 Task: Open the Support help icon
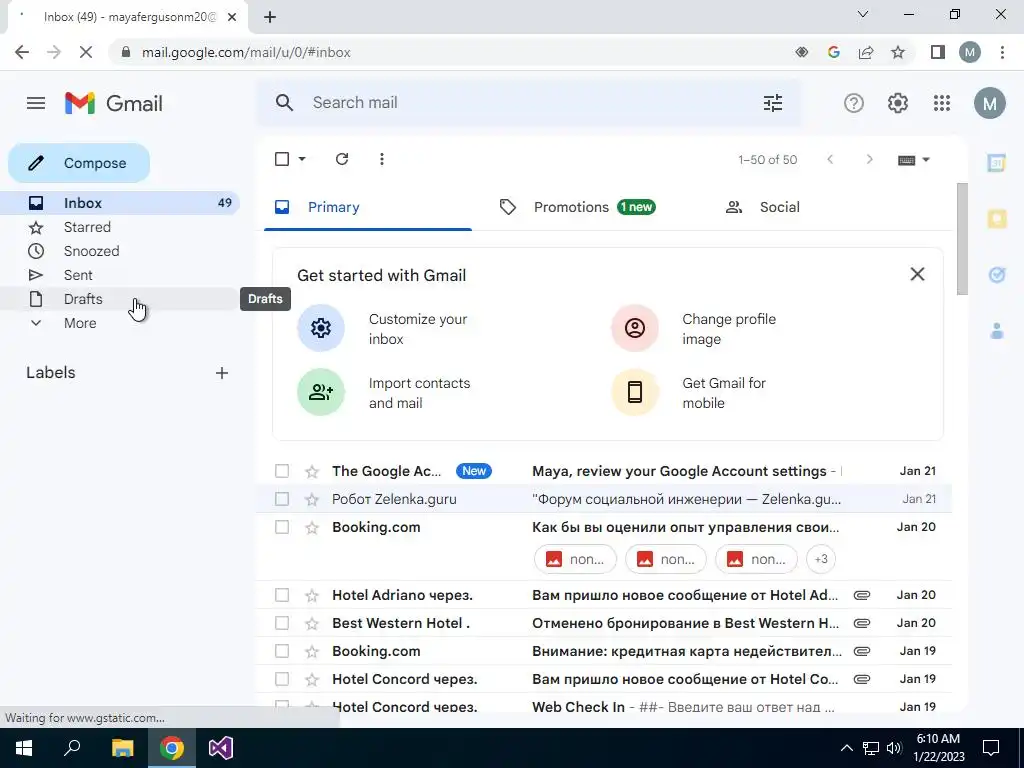854,103
